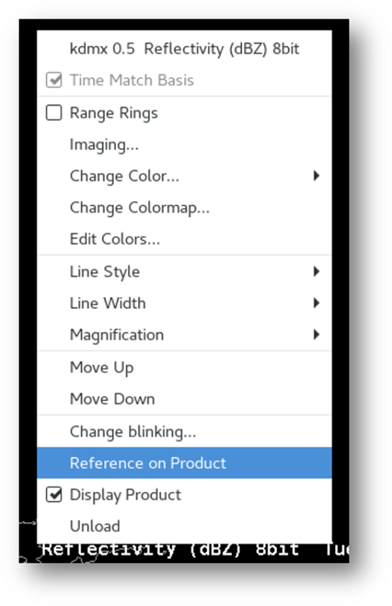Viewport: 392px width, 606px height.
Task: Toggle the Range Rings checkbox
Action: click(x=54, y=113)
